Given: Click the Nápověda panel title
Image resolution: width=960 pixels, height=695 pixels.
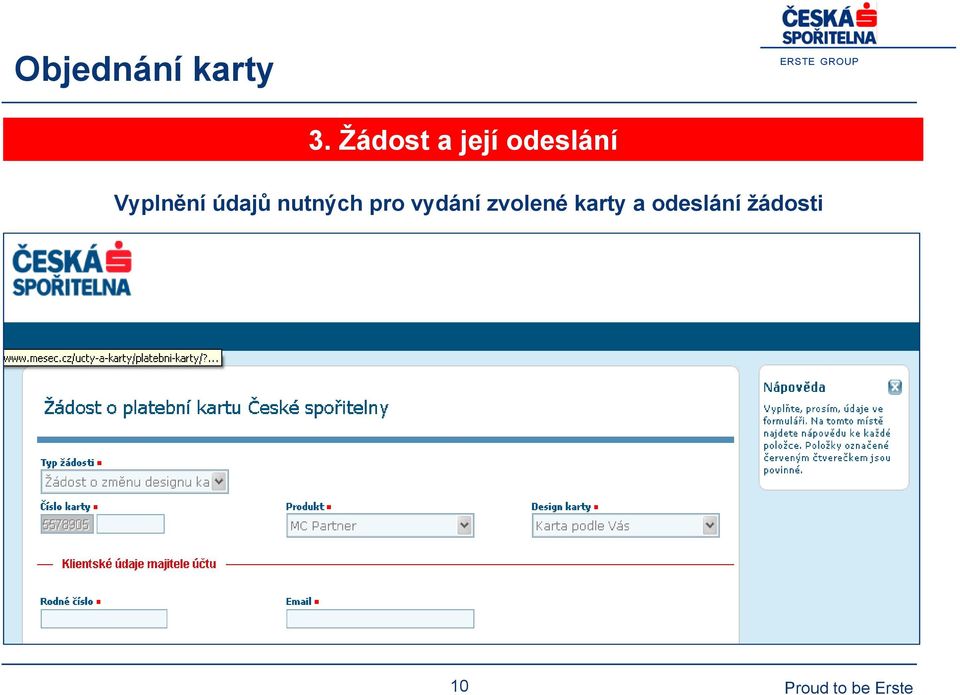Looking at the screenshot, I should coord(794,387).
